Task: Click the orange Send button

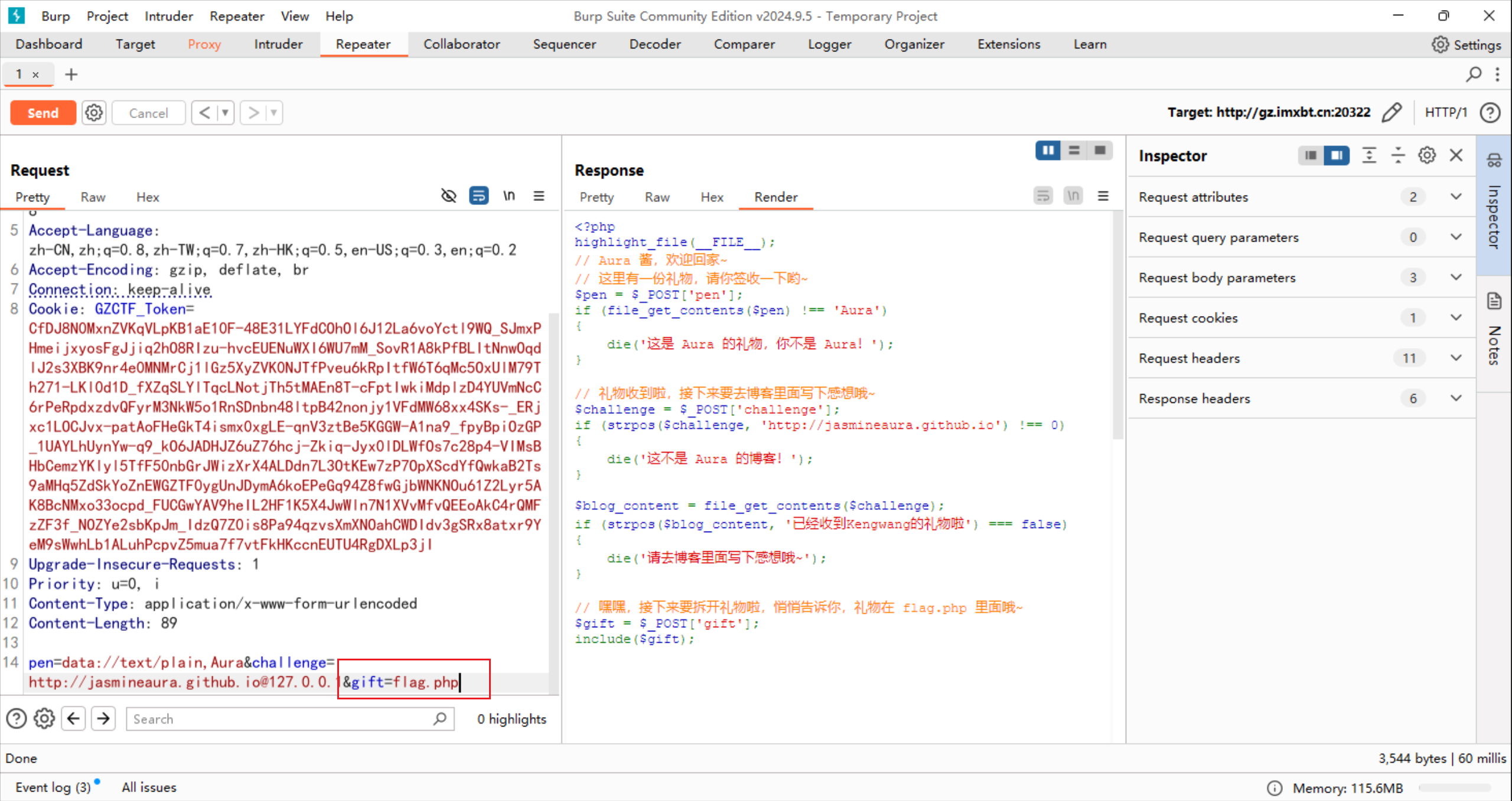Action: (43, 113)
